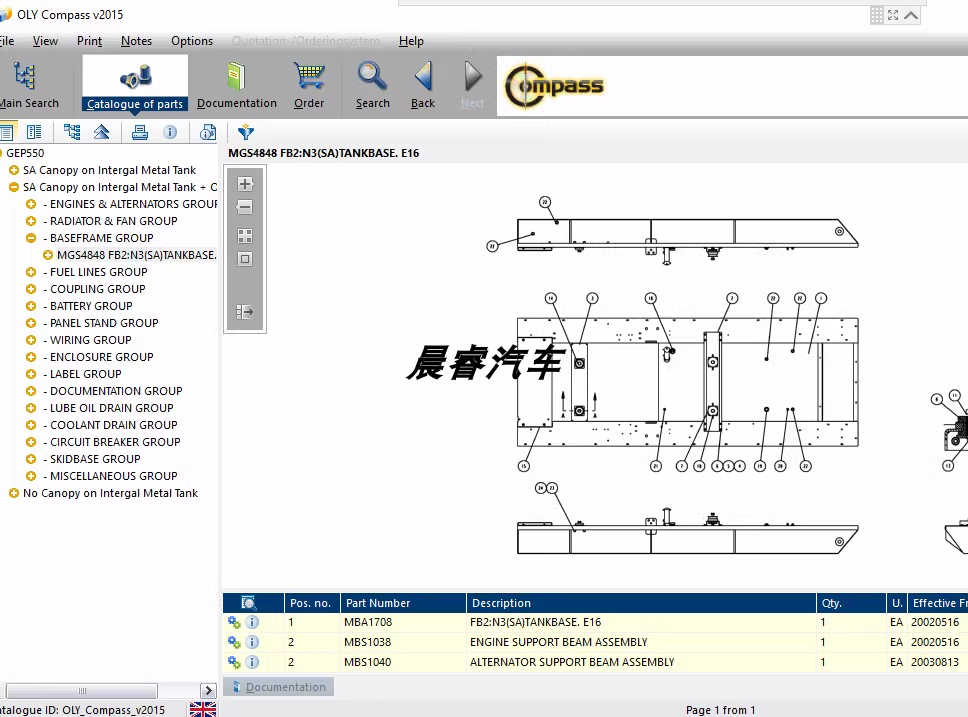Image resolution: width=968 pixels, height=717 pixels.
Task: Open assembly gears icon for MBS1040
Action: [x=234, y=661]
